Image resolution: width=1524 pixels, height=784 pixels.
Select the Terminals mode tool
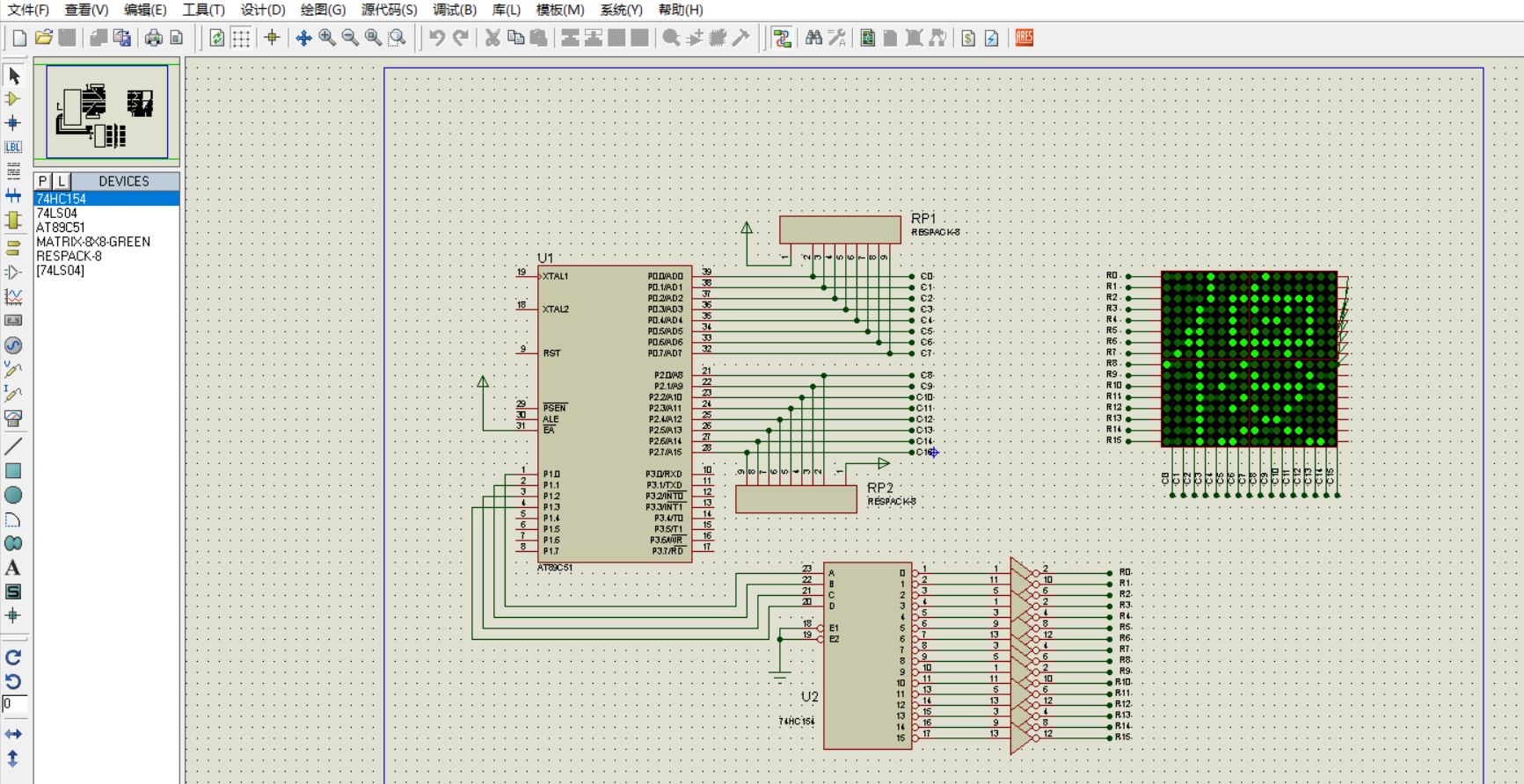(x=13, y=248)
